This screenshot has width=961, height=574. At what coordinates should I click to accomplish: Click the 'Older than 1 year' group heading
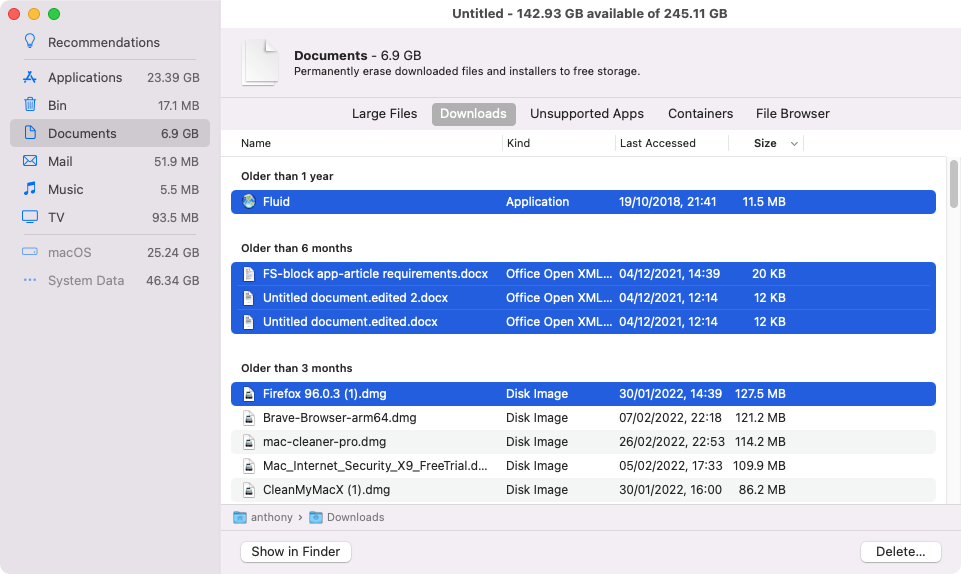[x=287, y=176]
